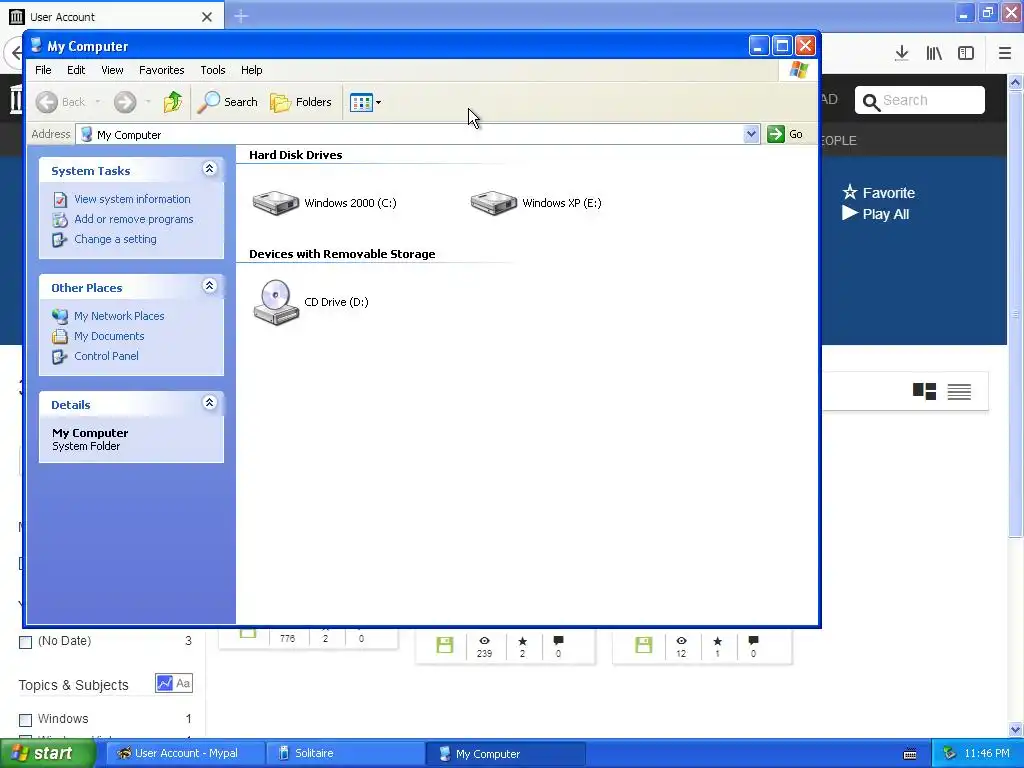Click the My Documents link

pos(109,336)
